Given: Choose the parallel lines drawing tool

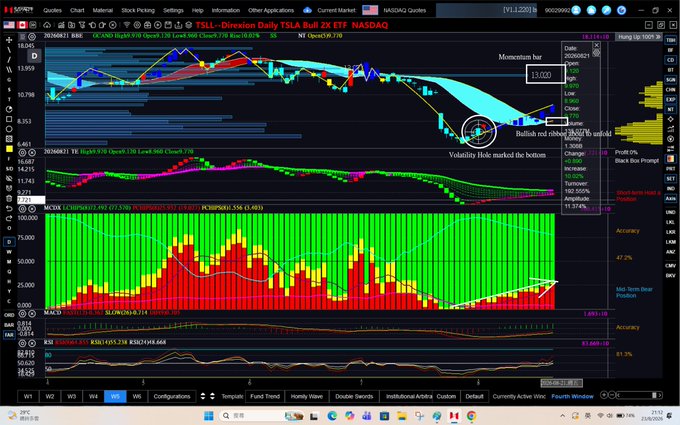Looking at the screenshot, I should (x=9, y=69).
